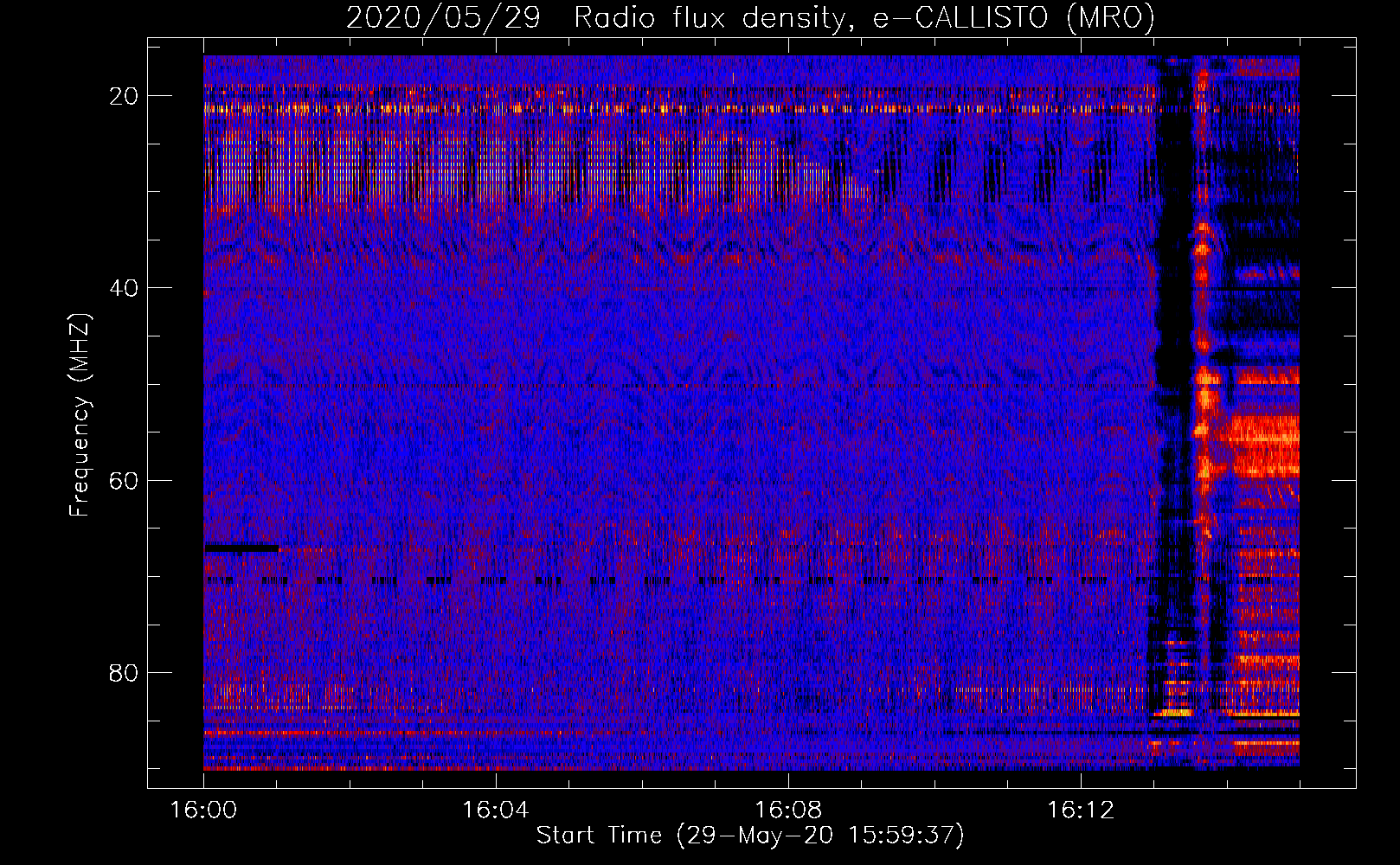Click the "16:12" time tick label

coord(1081,810)
